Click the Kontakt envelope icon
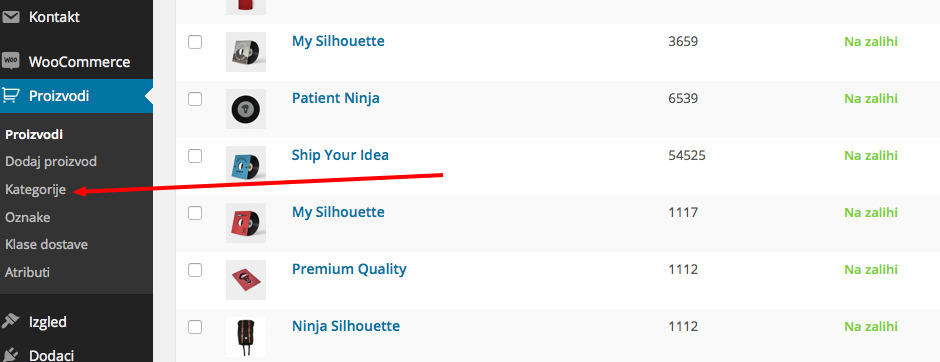Image resolution: width=940 pixels, height=362 pixels. 11,17
